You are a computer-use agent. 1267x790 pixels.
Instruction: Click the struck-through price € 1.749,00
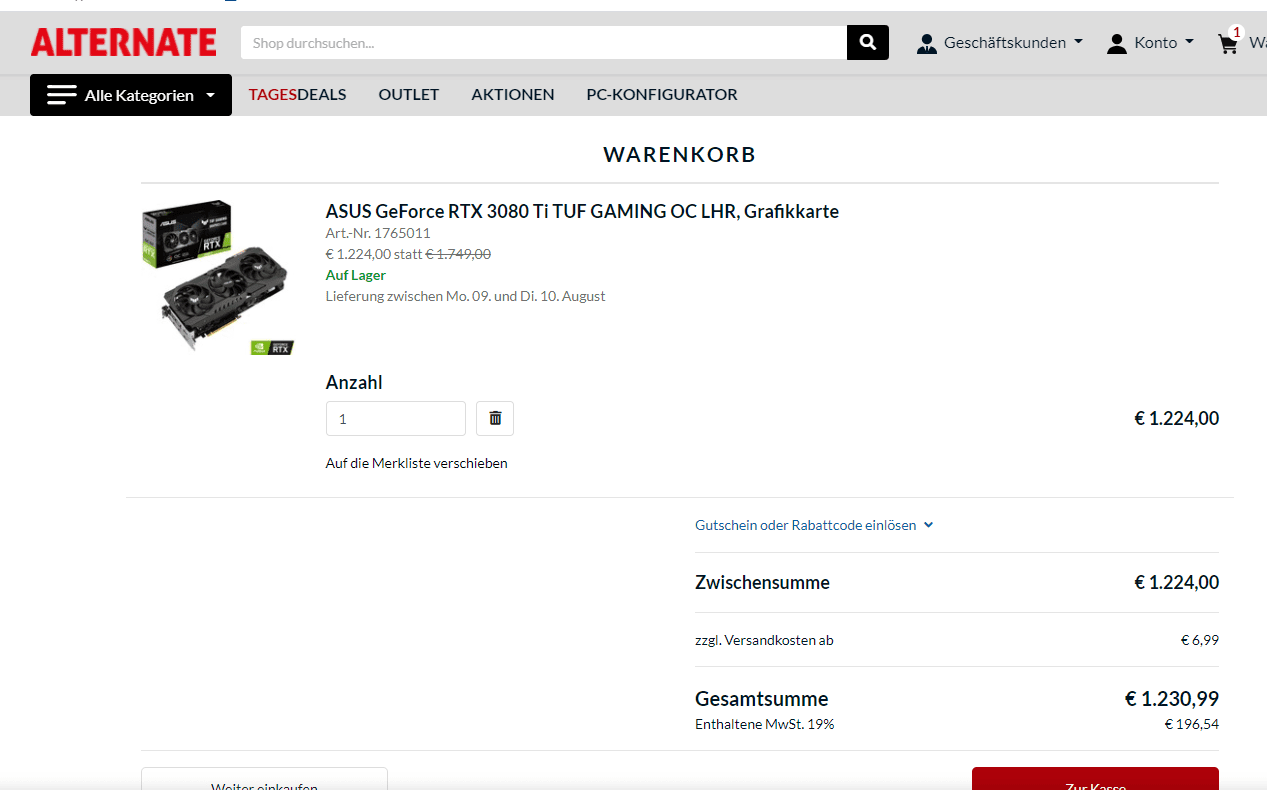click(x=459, y=254)
